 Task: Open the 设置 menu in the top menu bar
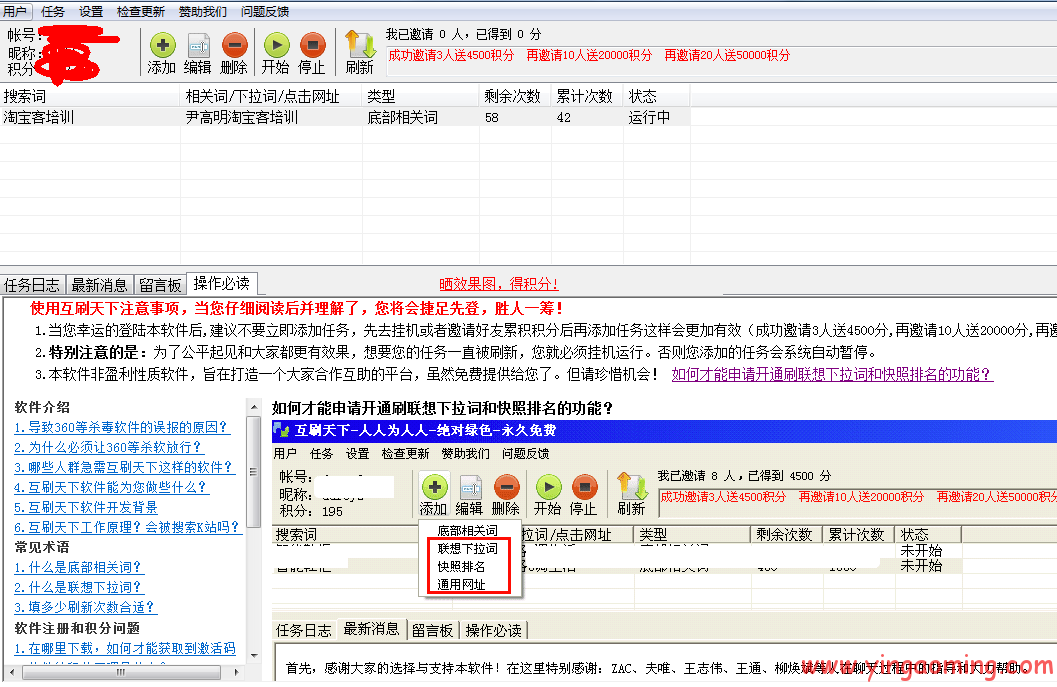click(91, 12)
